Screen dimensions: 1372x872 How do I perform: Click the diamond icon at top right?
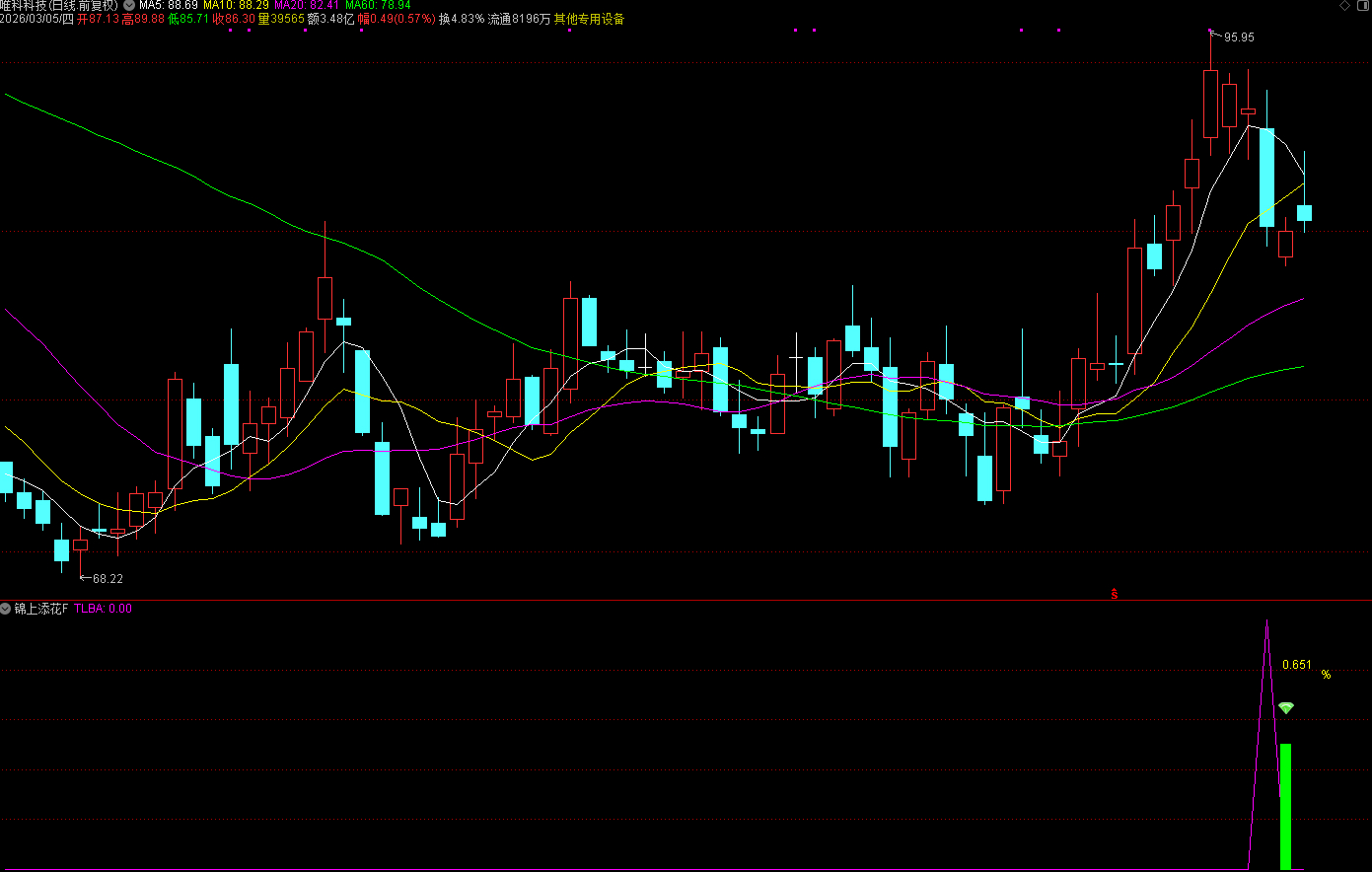(1345, 6)
